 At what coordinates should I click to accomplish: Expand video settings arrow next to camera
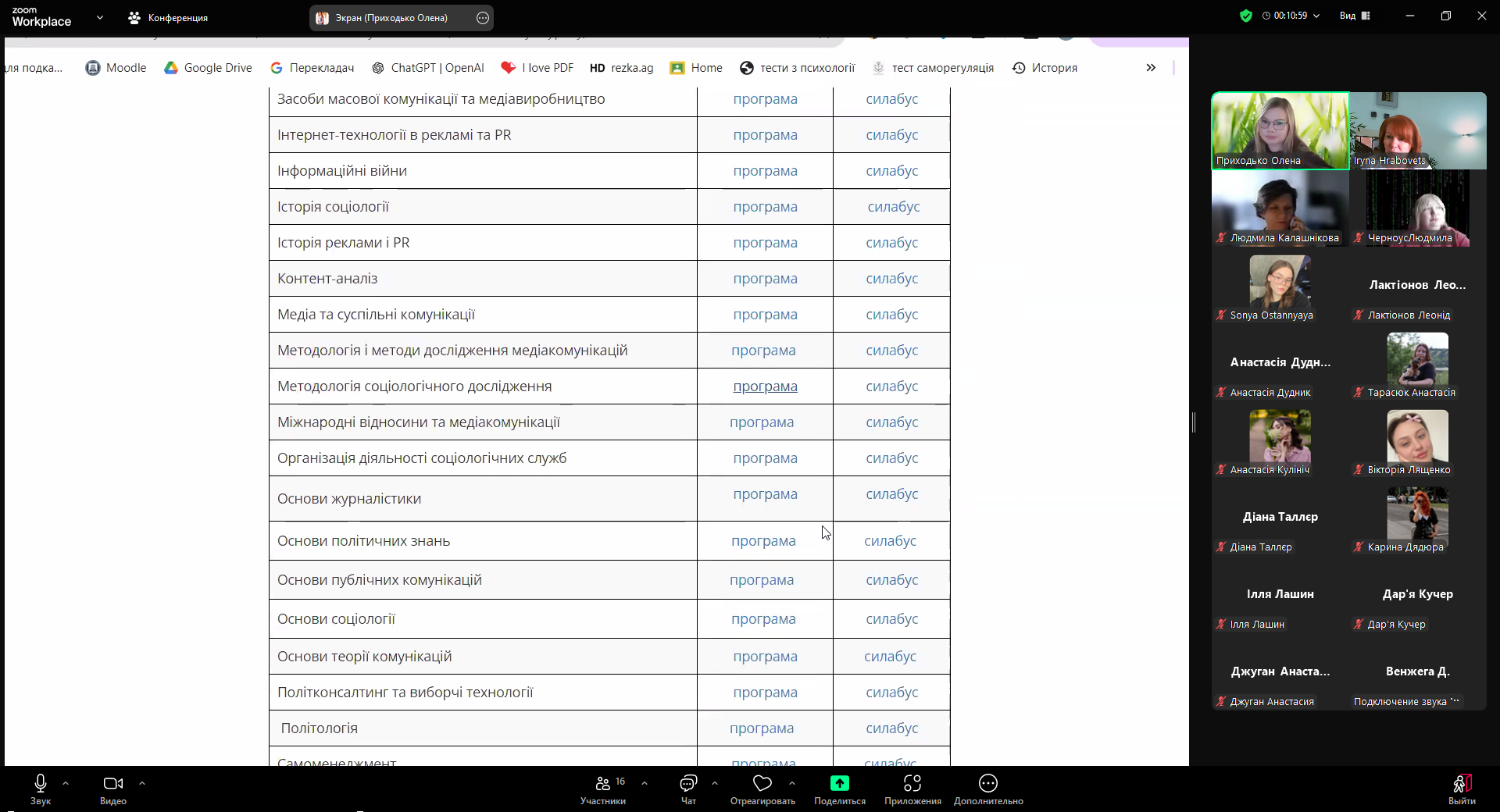click(x=142, y=782)
